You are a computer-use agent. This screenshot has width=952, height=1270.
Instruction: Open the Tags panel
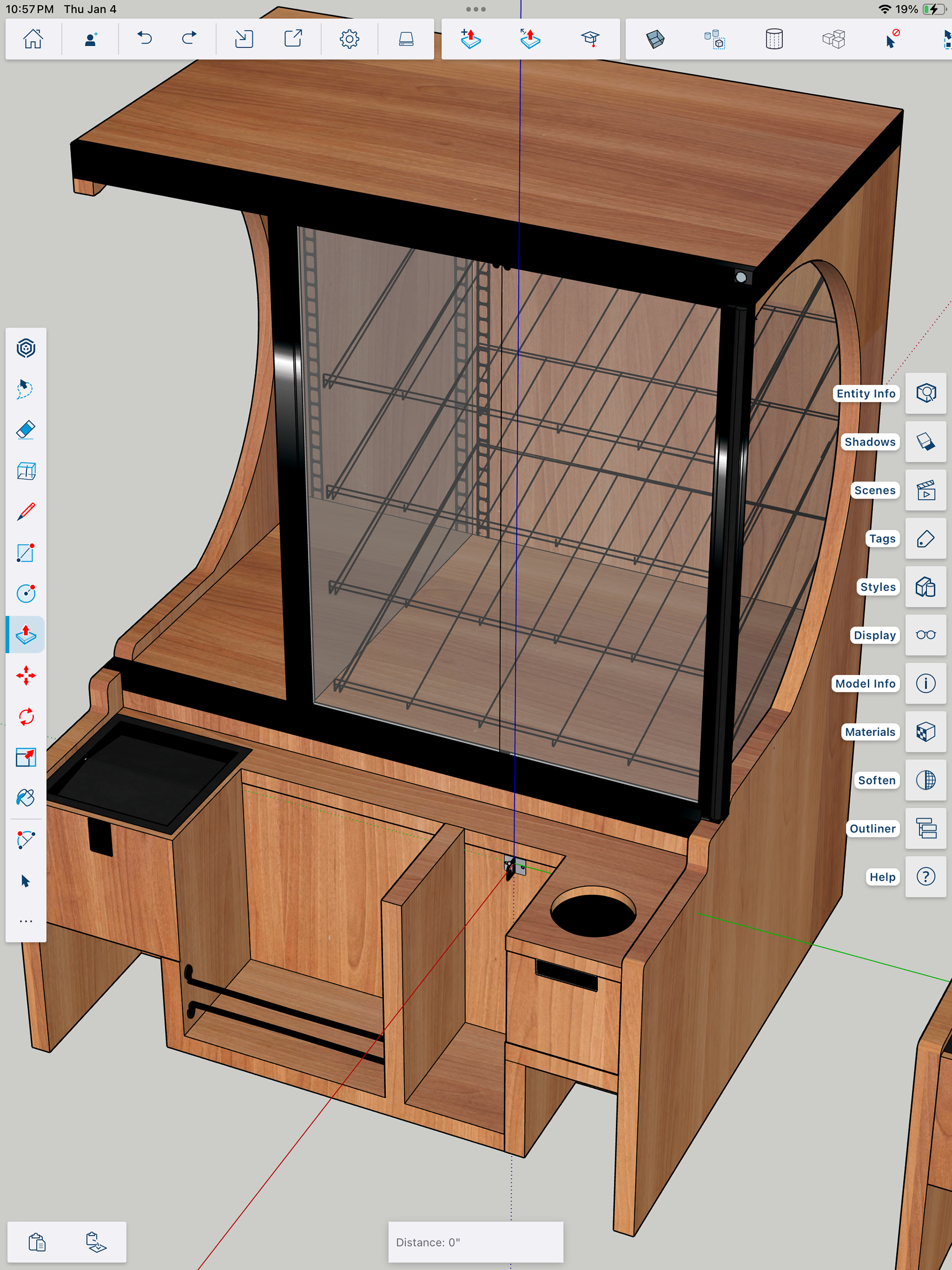[925, 539]
